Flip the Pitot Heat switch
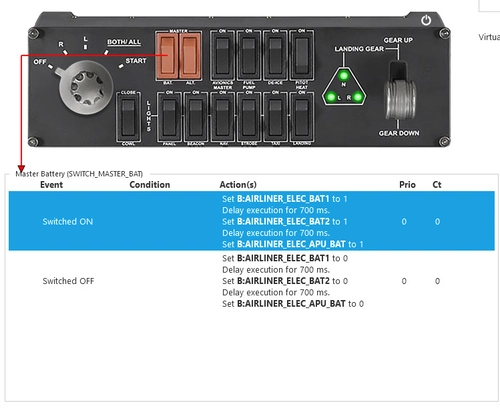 [302, 56]
